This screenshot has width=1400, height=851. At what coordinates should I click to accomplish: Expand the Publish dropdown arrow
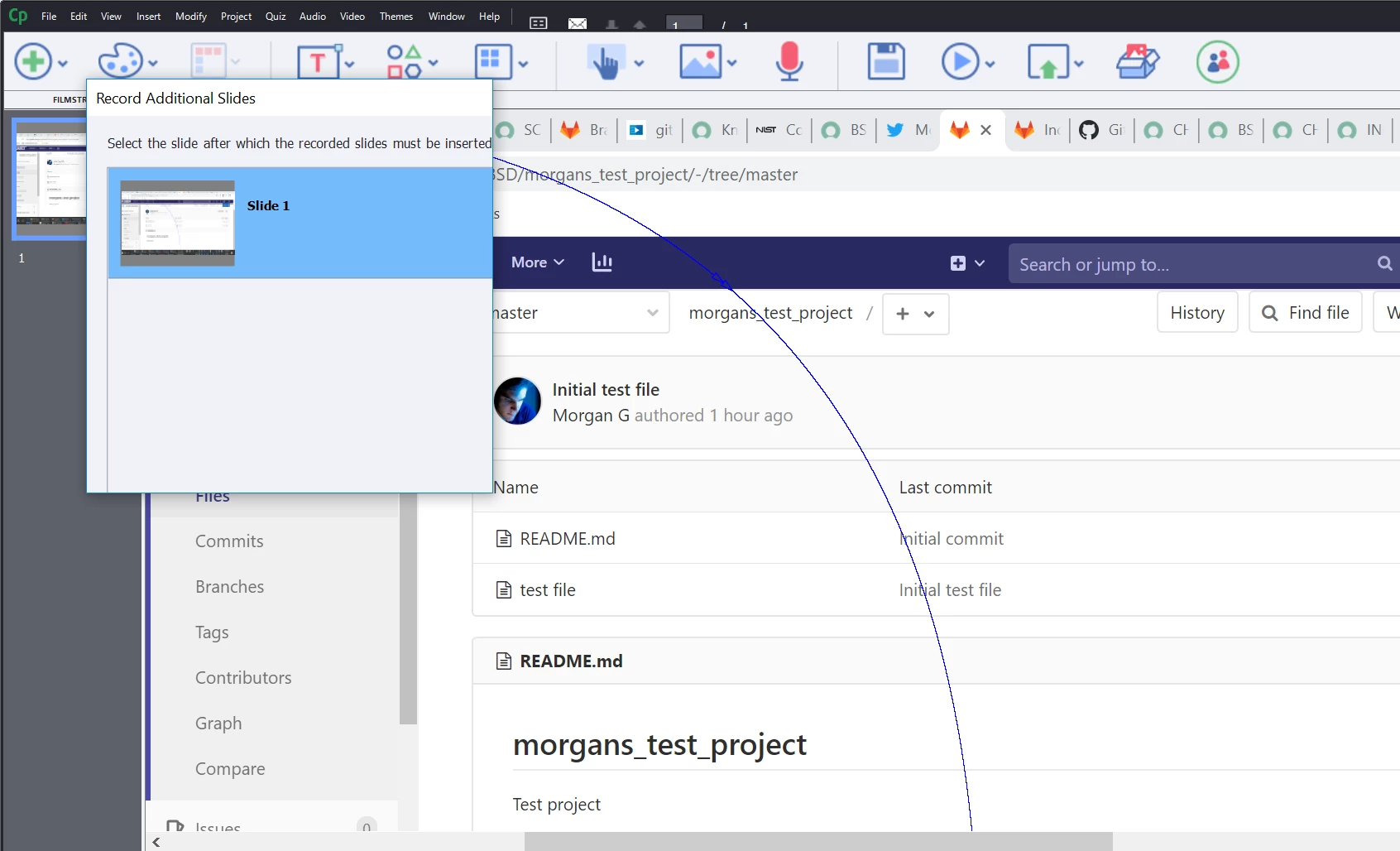click(x=1079, y=64)
